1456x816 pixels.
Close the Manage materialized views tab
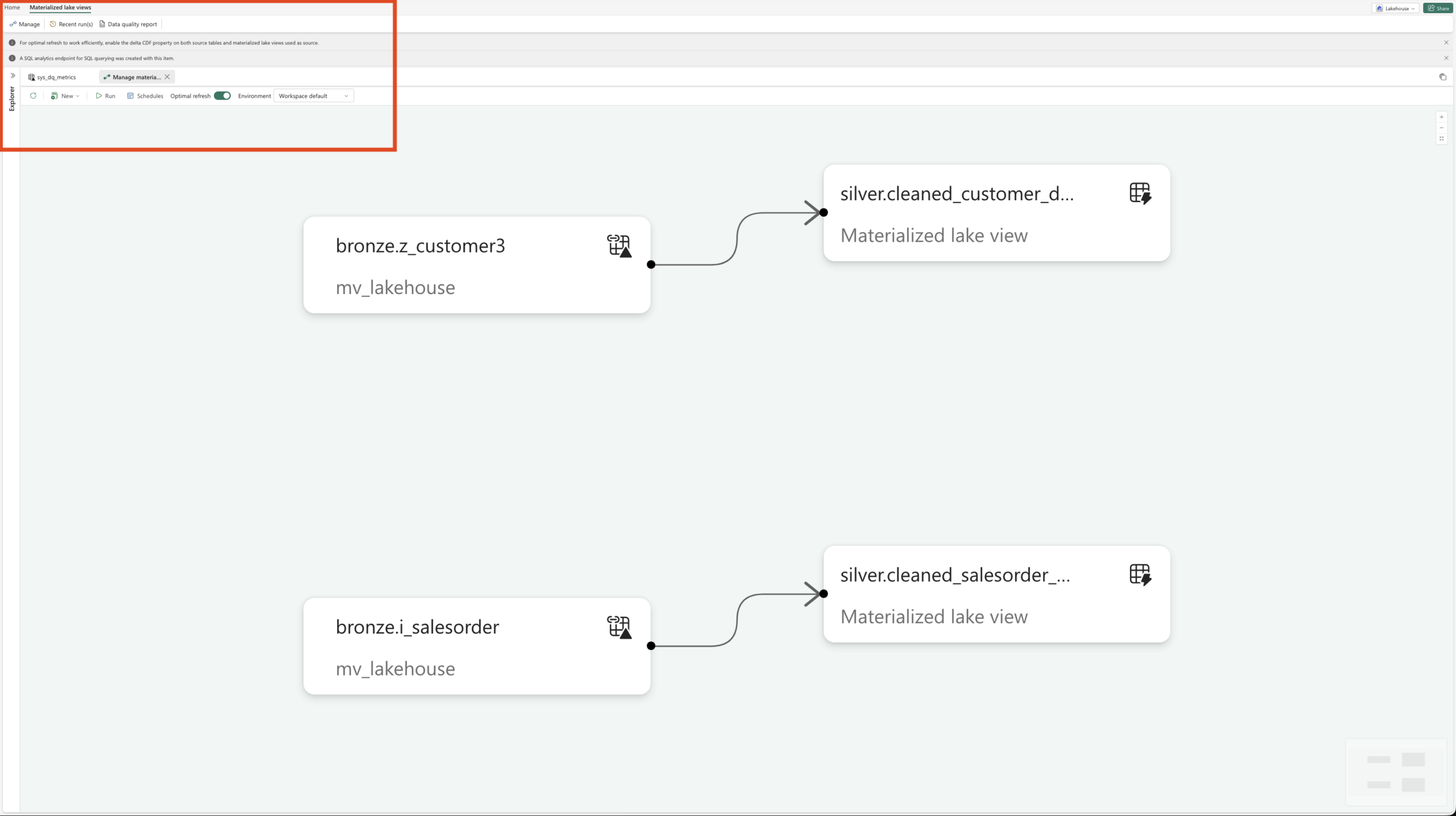point(167,77)
